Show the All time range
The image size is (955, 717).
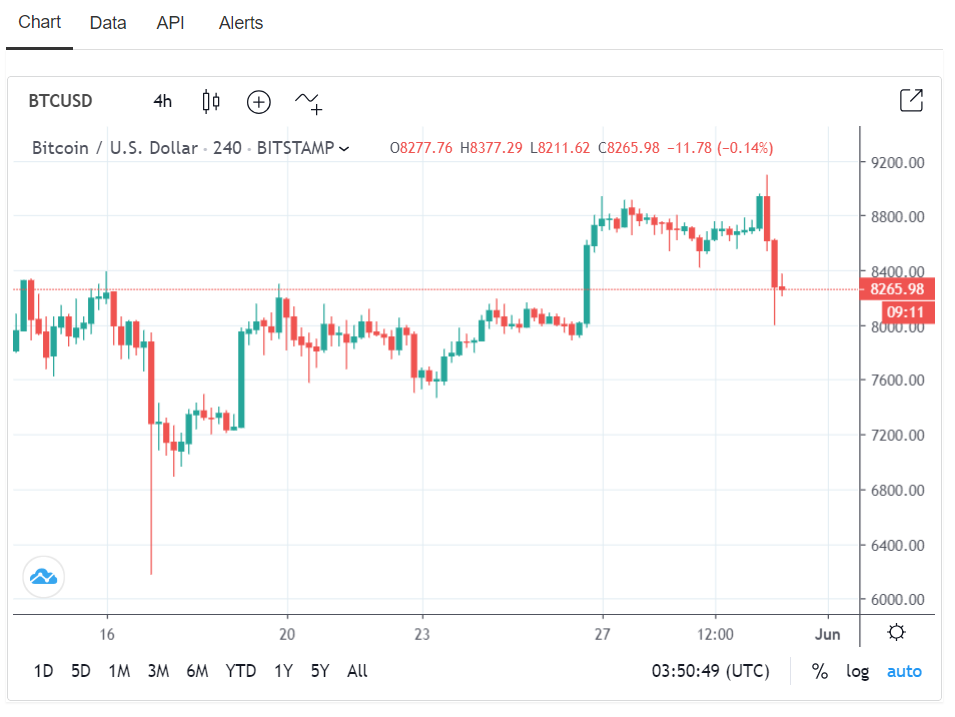coord(357,671)
